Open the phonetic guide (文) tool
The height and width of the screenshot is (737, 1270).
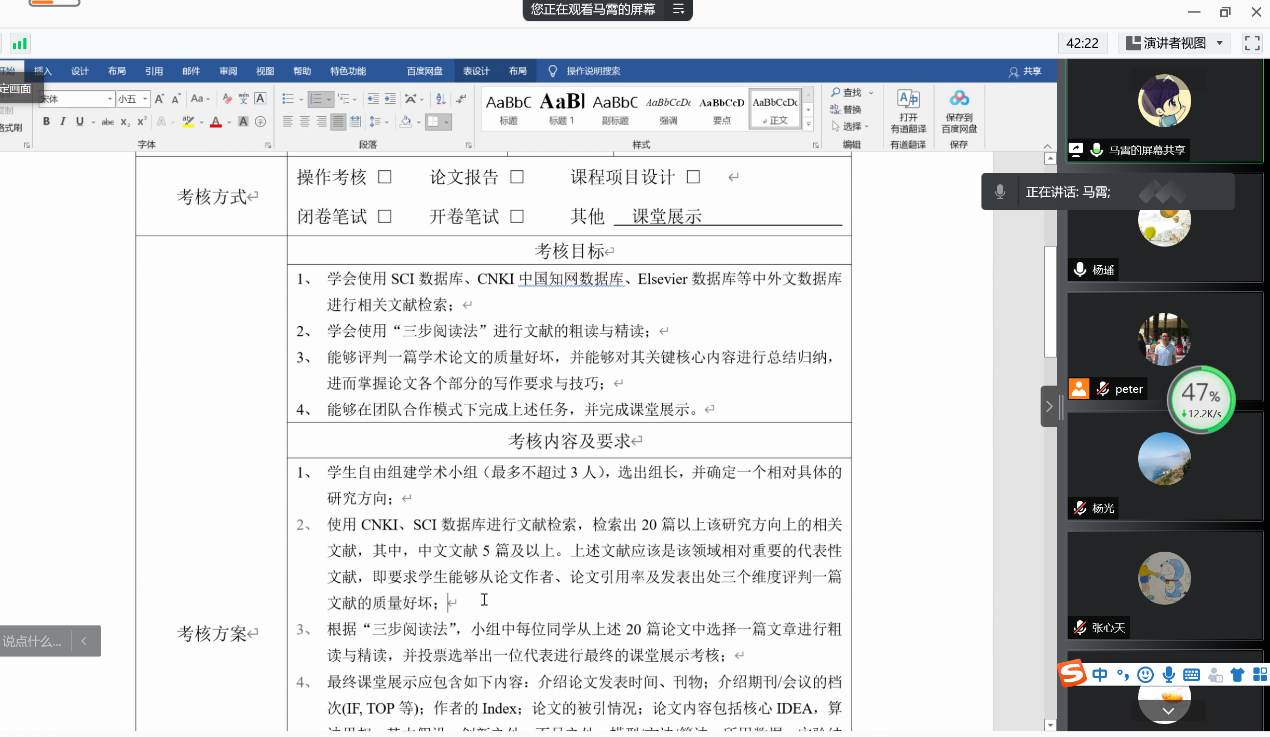243,99
